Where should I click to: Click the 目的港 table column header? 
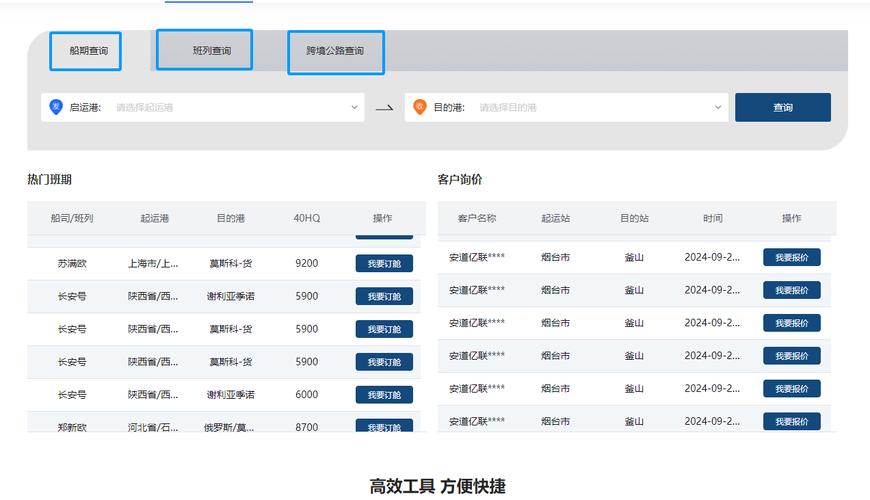tap(230, 218)
